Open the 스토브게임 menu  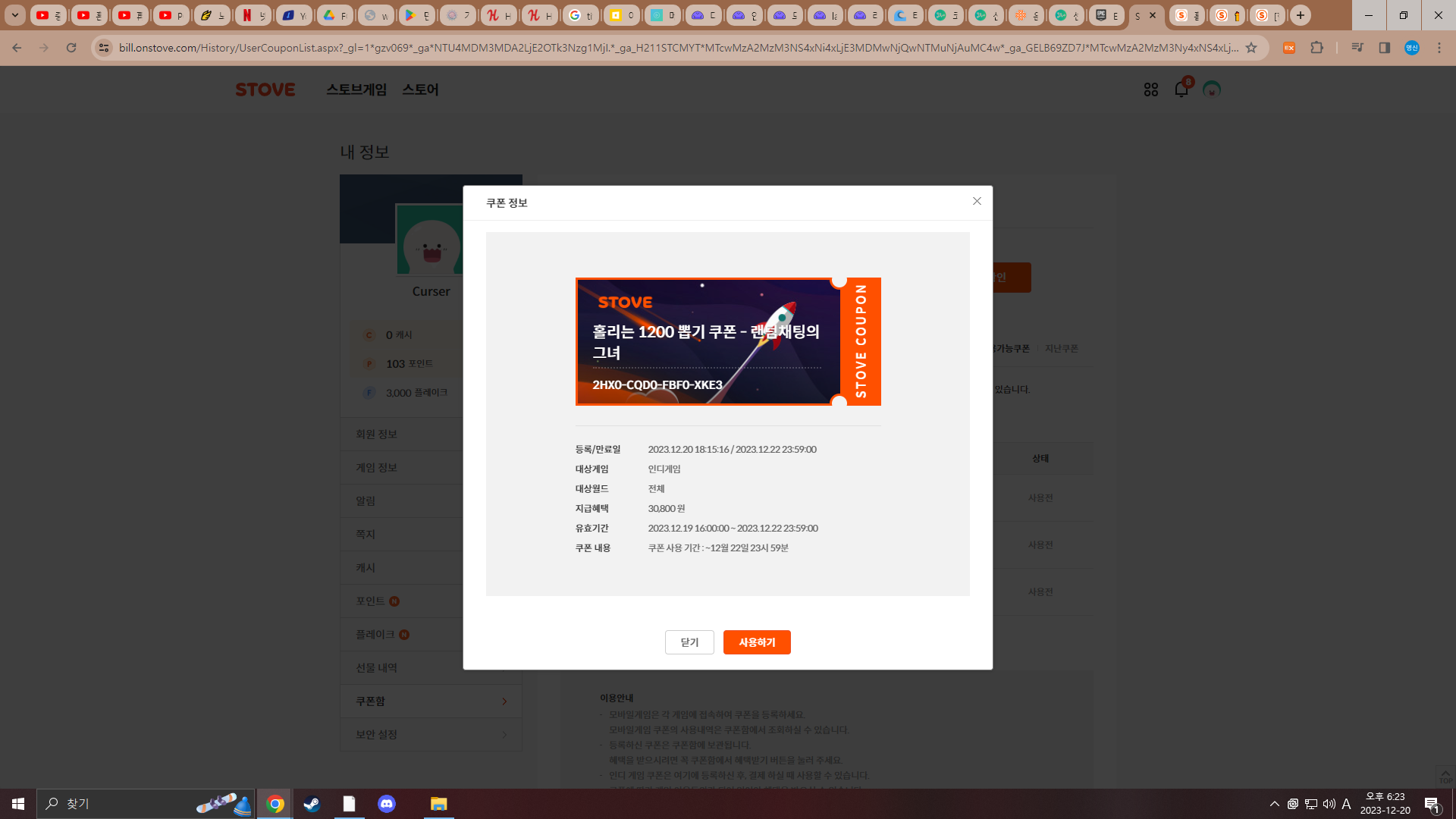pyautogui.click(x=356, y=89)
